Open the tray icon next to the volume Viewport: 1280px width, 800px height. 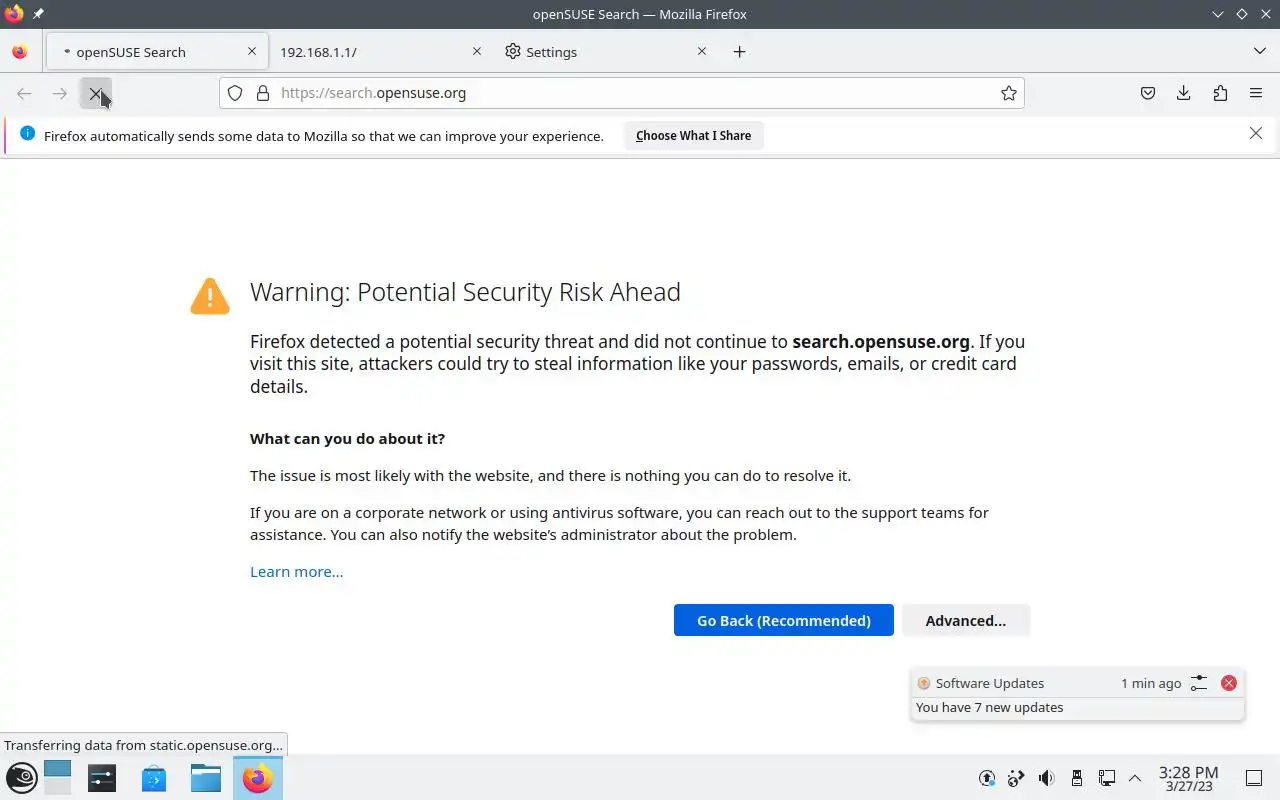click(x=1016, y=778)
